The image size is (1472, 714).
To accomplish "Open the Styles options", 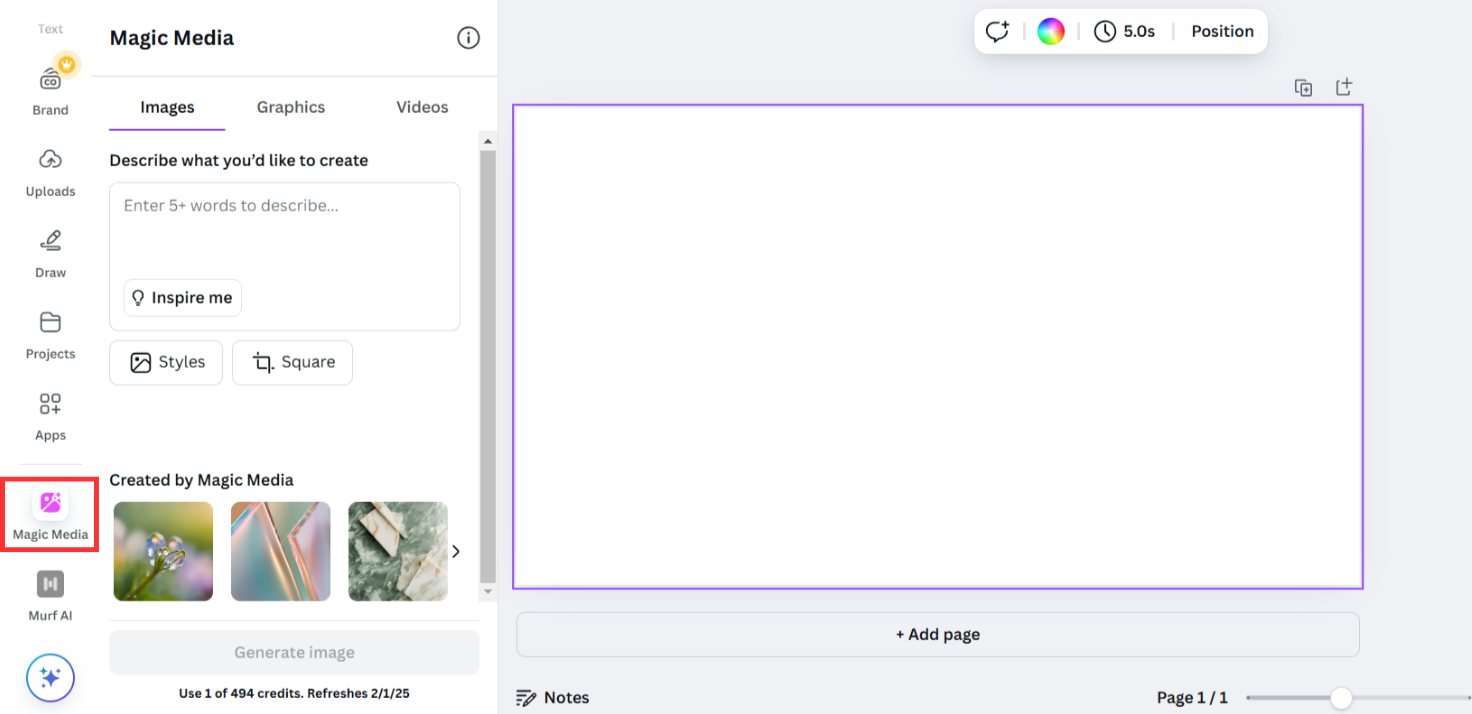I will pos(165,362).
